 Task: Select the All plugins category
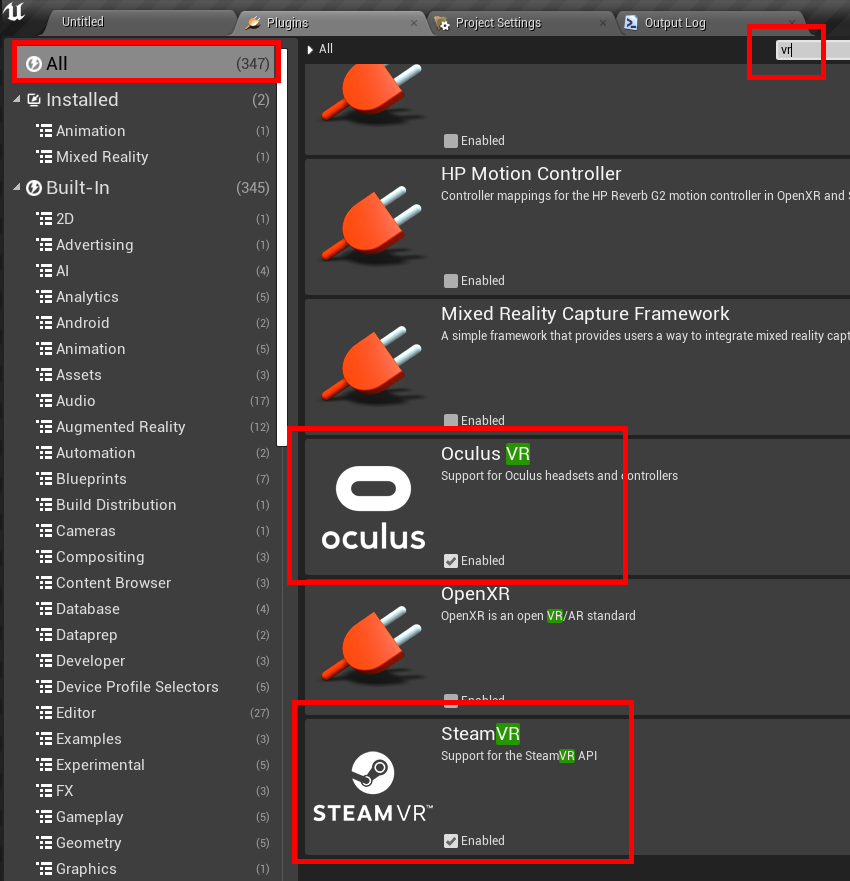pyautogui.click(x=146, y=63)
